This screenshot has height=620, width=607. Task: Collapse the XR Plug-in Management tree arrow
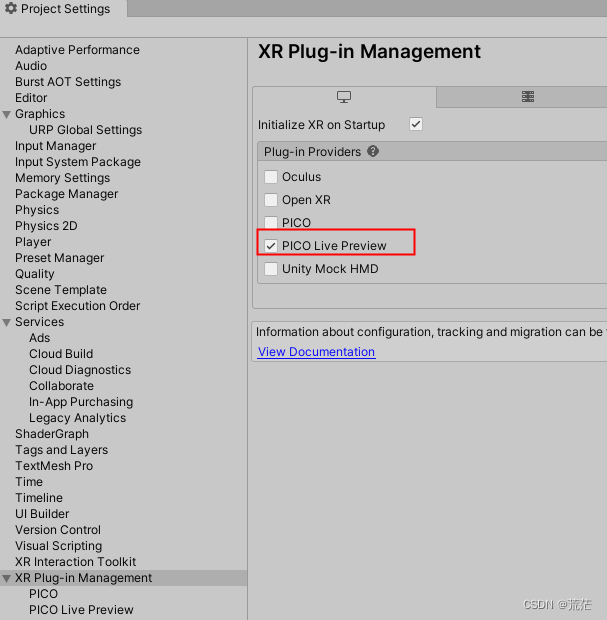coord(6,578)
